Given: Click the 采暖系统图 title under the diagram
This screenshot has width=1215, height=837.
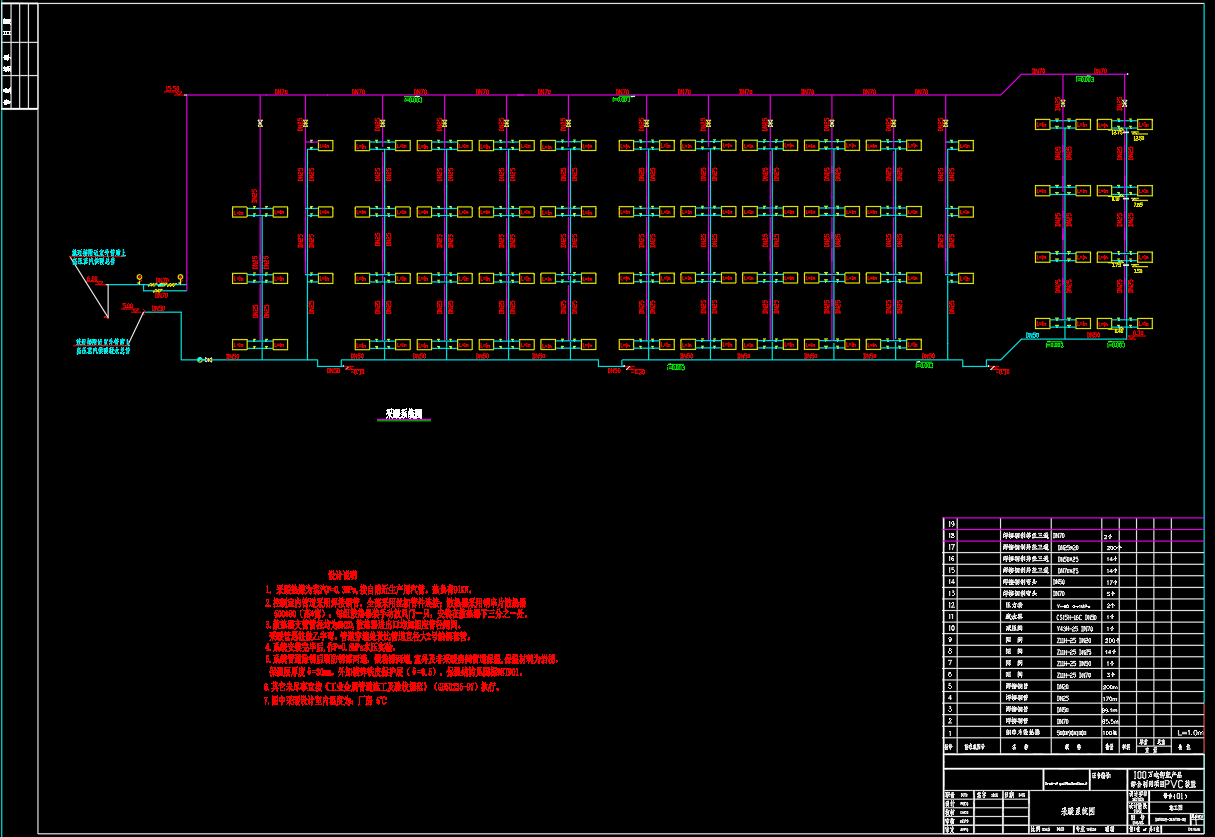Looking at the screenshot, I should point(404,413).
